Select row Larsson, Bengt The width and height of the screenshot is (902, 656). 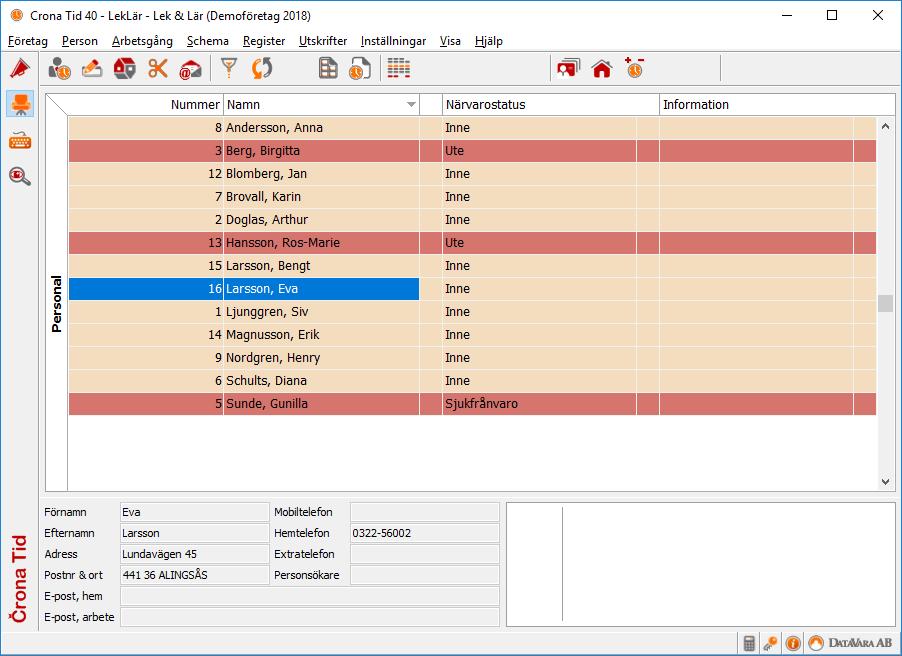[472, 266]
